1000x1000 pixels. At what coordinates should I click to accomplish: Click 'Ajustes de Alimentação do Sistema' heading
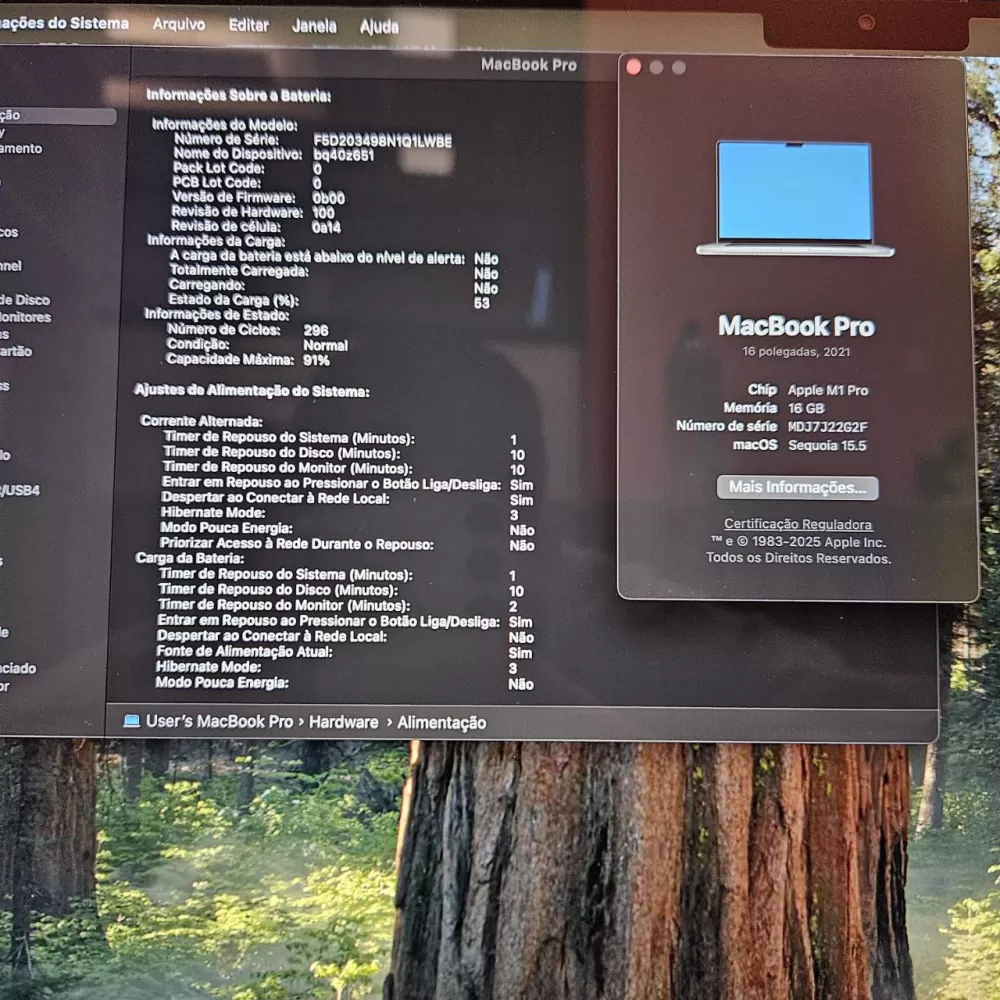[252, 391]
